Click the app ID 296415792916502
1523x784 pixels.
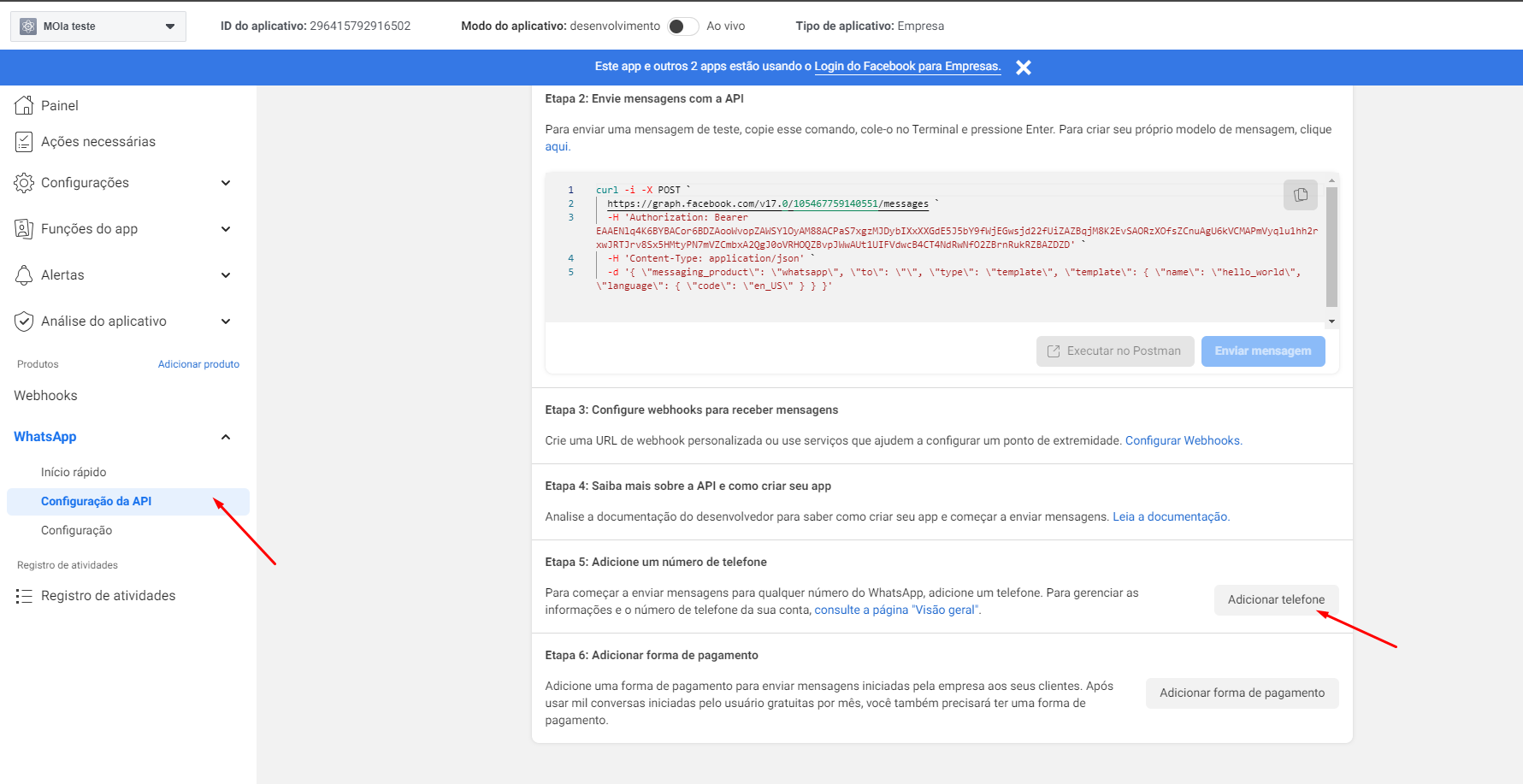(x=360, y=27)
